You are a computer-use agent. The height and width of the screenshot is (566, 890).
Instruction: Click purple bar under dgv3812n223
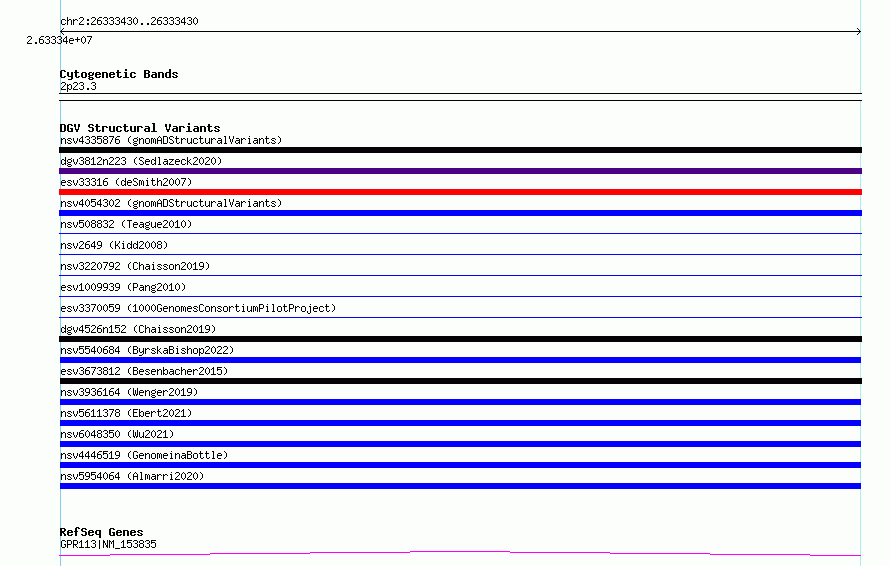(x=460, y=171)
